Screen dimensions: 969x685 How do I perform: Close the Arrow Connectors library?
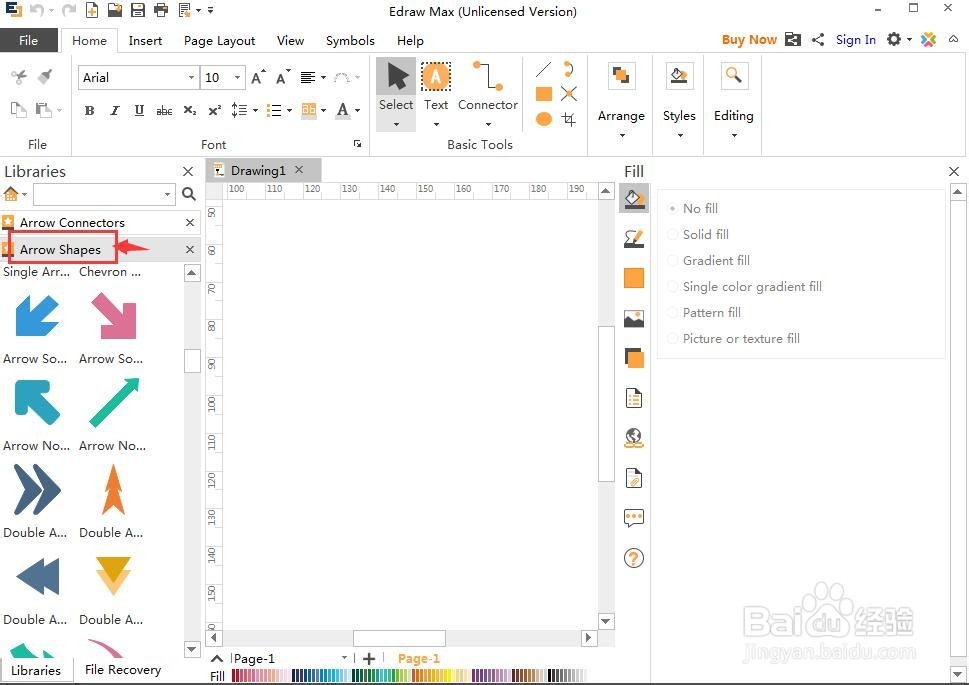coord(190,222)
